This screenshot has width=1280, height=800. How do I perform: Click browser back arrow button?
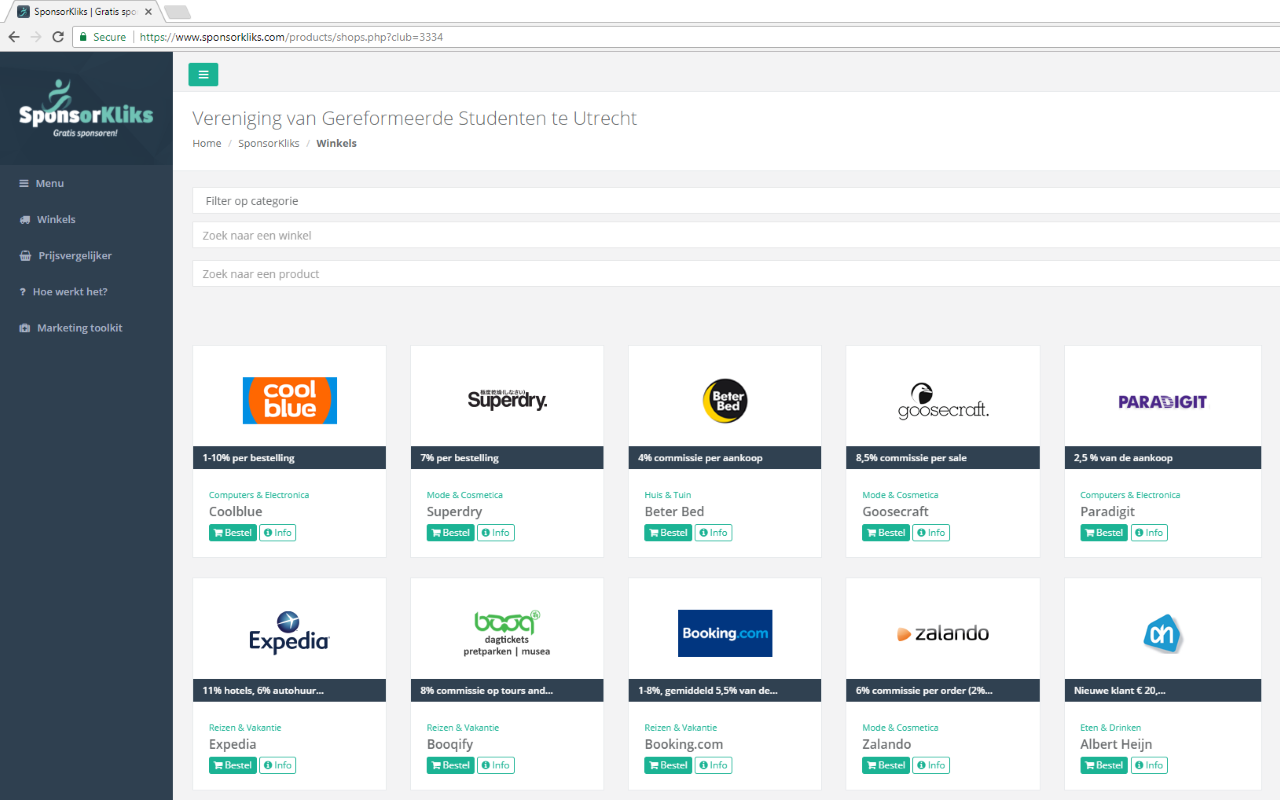tap(14, 37)
